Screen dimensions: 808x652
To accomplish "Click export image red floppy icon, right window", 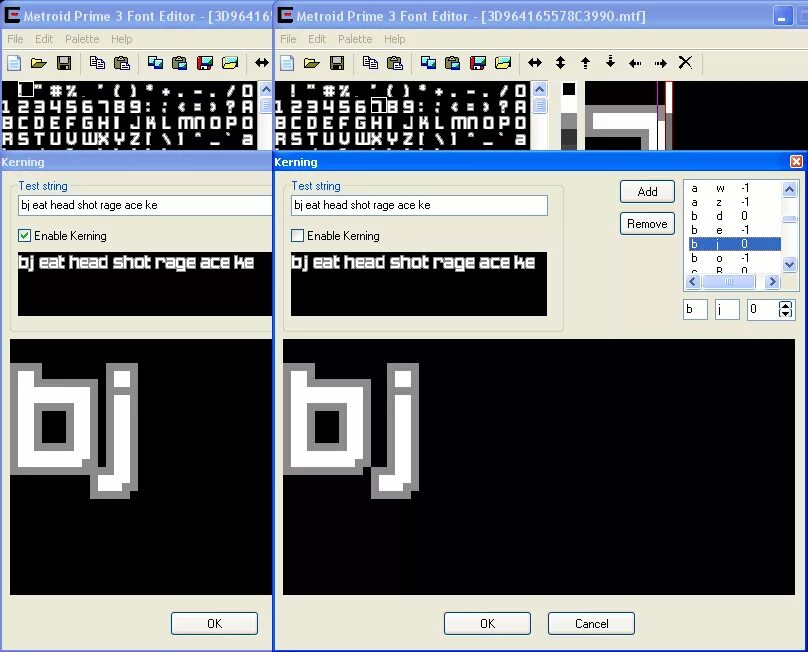I will [x=478, y=63].
